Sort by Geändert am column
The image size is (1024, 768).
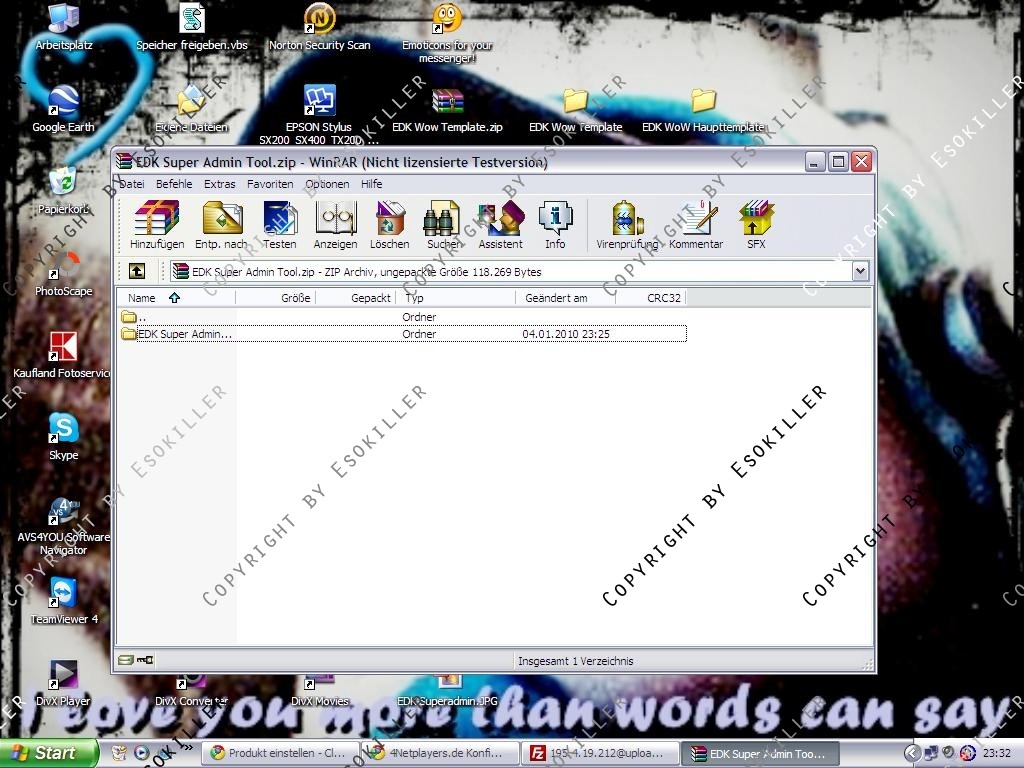556,298
